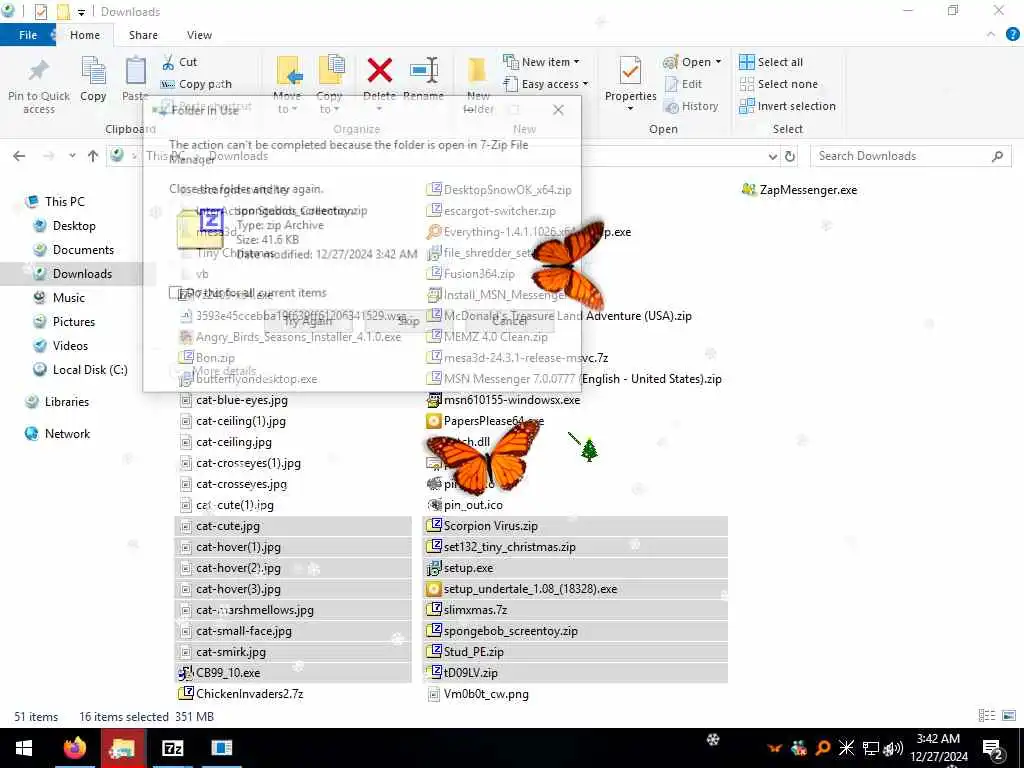Select Desktop in the navigation pane
This screenshot has height=768, width=1024.
pyautogui.click(x=74, y=226)
